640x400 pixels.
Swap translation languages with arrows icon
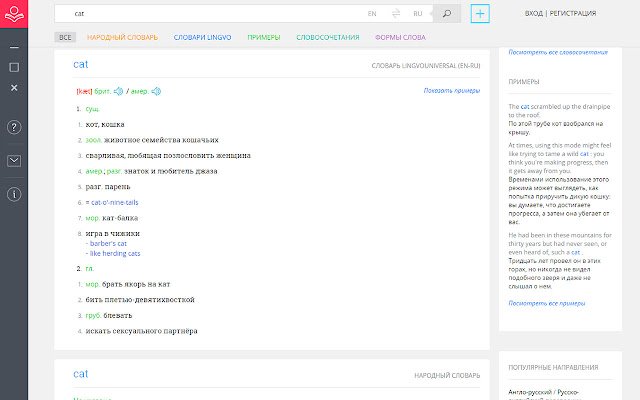(x=396, y=14)
